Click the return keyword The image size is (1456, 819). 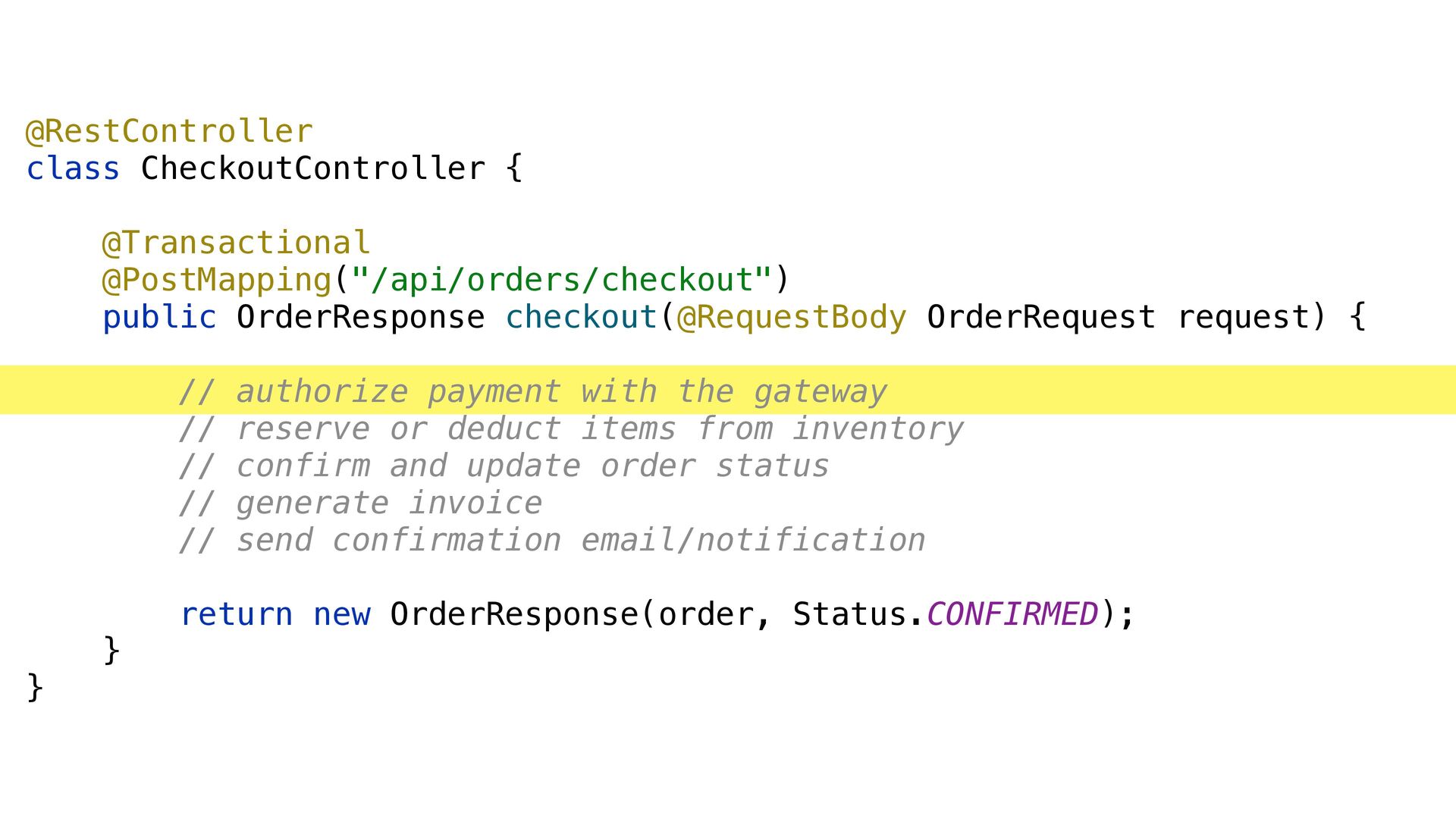236,614
